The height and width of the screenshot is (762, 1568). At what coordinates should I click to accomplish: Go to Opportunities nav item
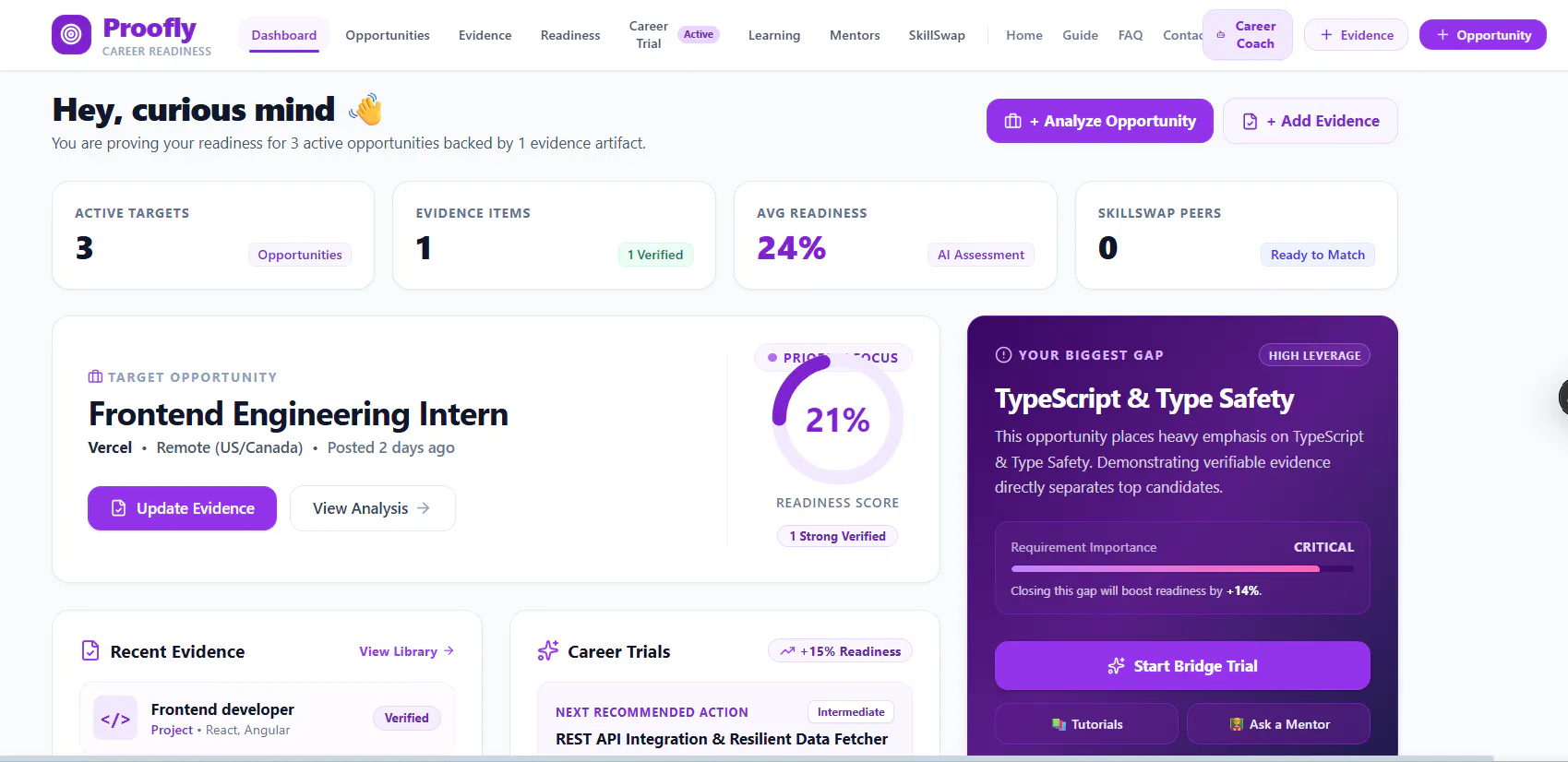click(388, 35)
